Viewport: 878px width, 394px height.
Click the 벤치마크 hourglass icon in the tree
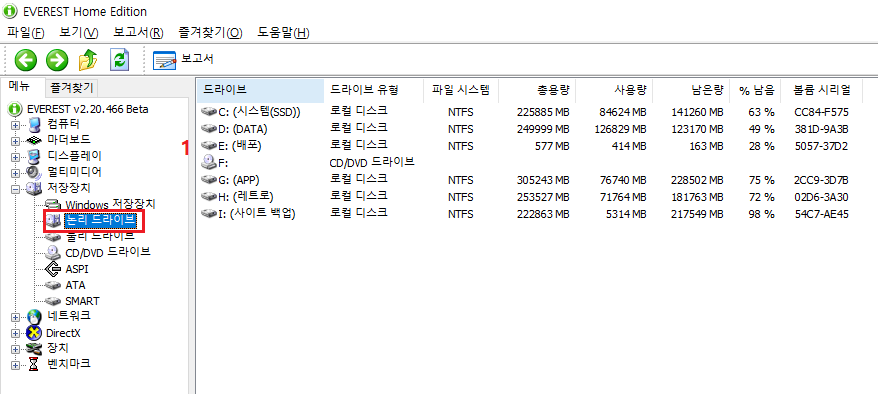tap(34, 364)
